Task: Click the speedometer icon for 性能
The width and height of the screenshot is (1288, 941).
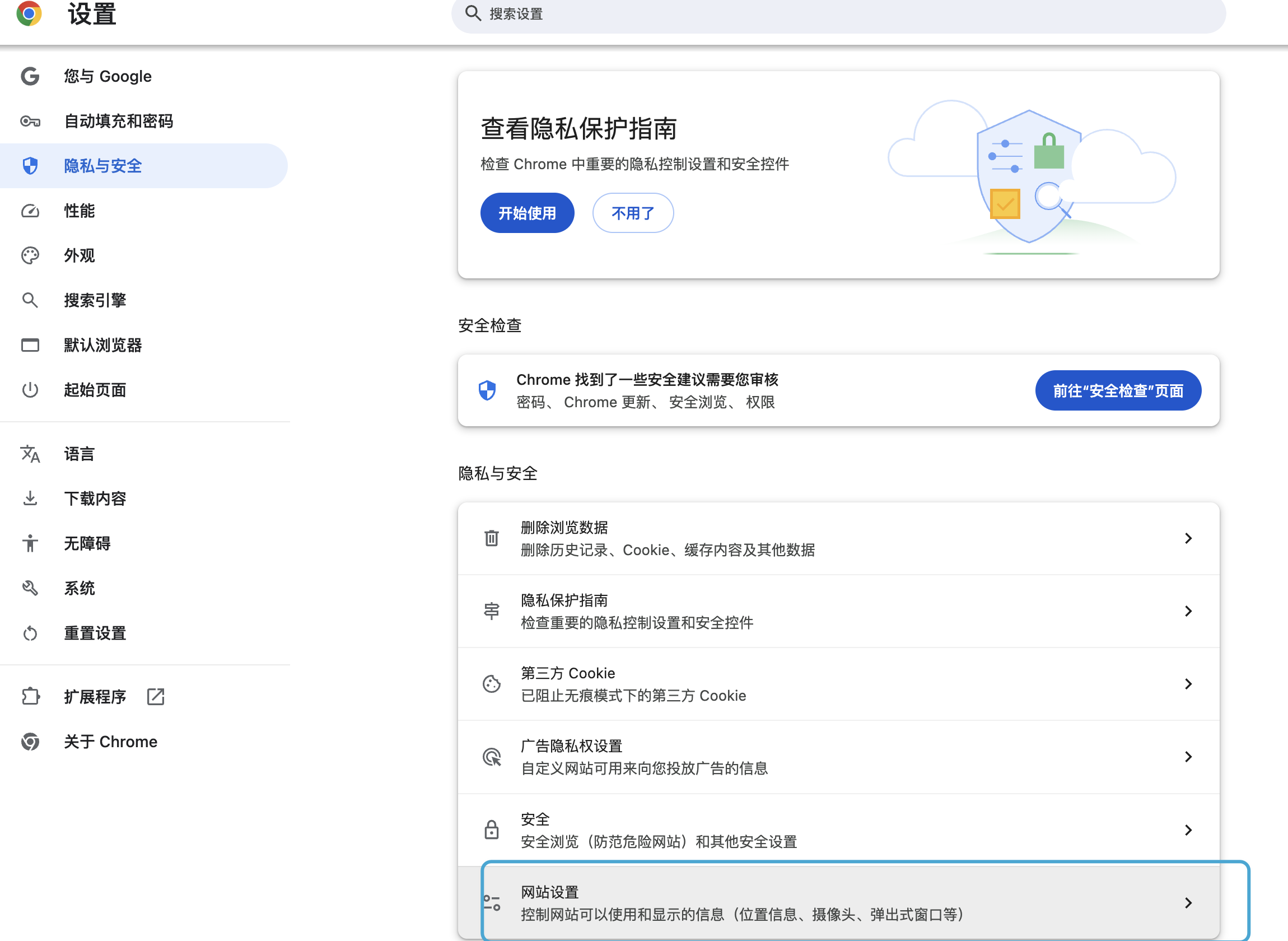Action: coord(30,211)
